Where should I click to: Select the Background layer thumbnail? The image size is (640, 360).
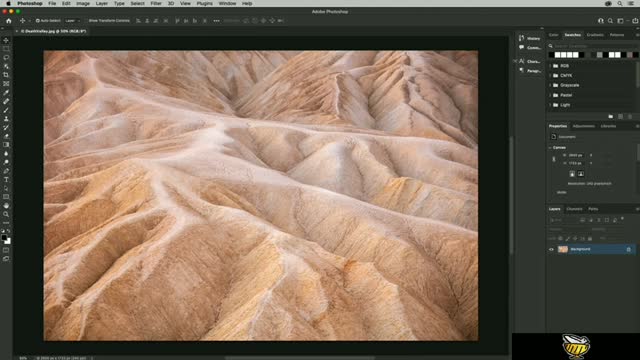pyautogui.click(x=563, y=249)
